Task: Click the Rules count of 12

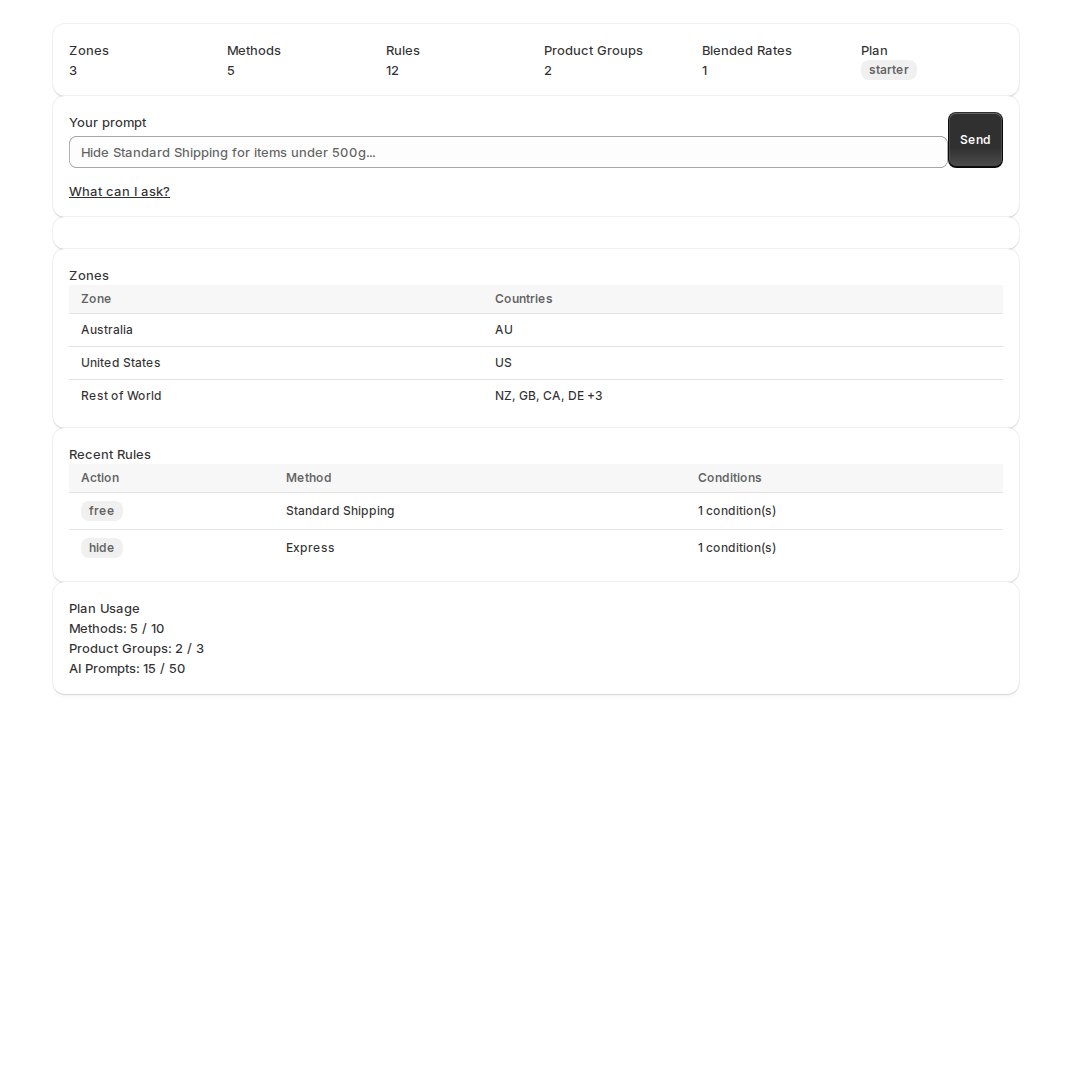Action: click(392, 70)
